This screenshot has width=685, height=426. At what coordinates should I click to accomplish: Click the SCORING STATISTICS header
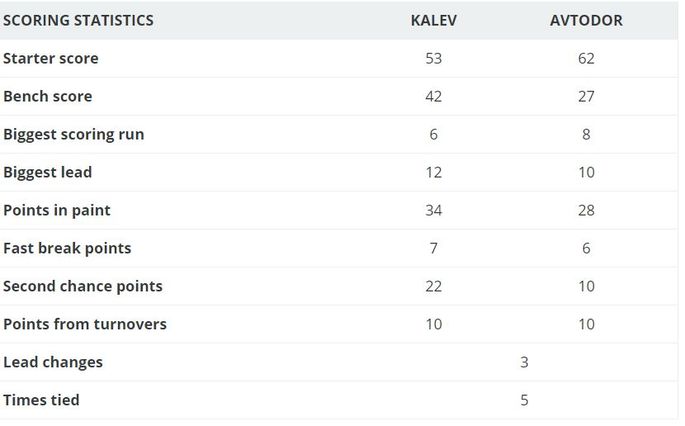point(78,21)
